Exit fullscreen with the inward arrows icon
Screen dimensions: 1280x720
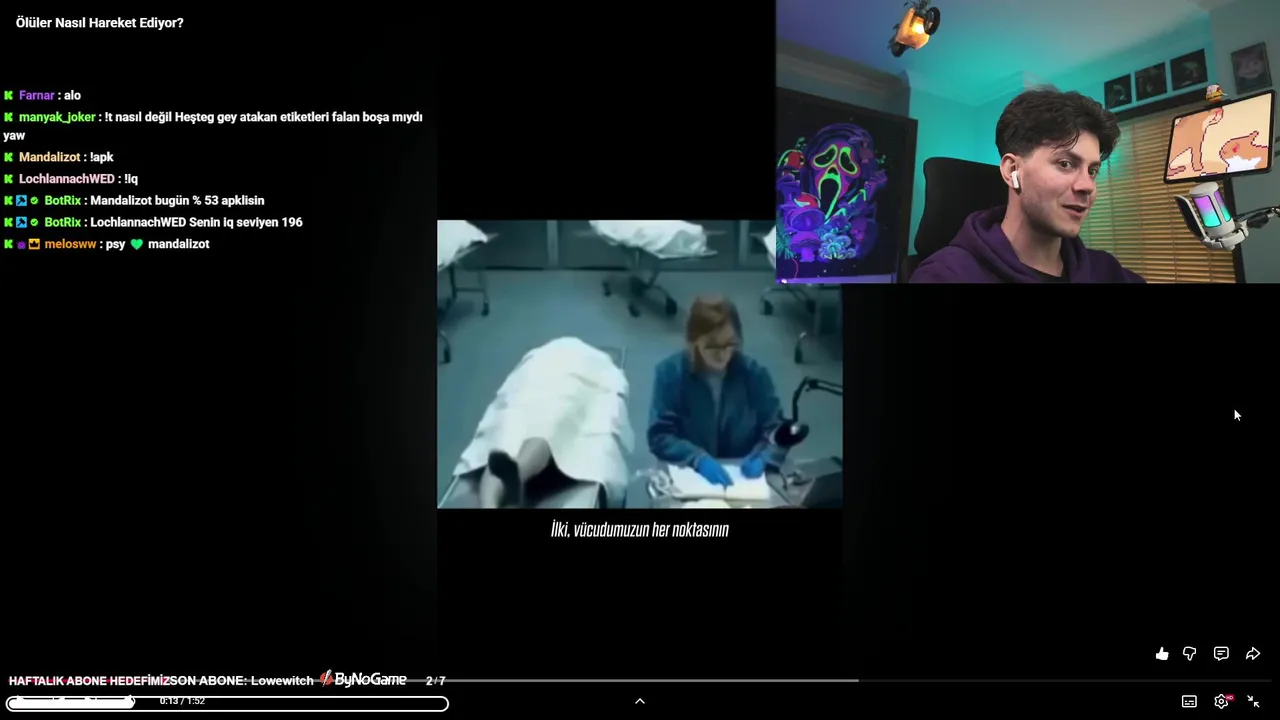(x=1253, y=701)
